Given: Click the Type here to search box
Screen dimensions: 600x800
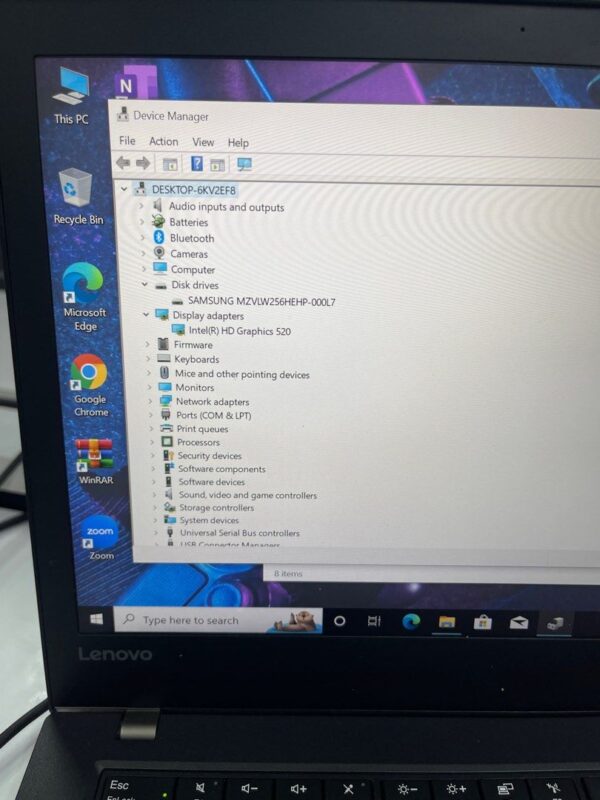Looking at the screenshot, I should click(x=218, y=620).
